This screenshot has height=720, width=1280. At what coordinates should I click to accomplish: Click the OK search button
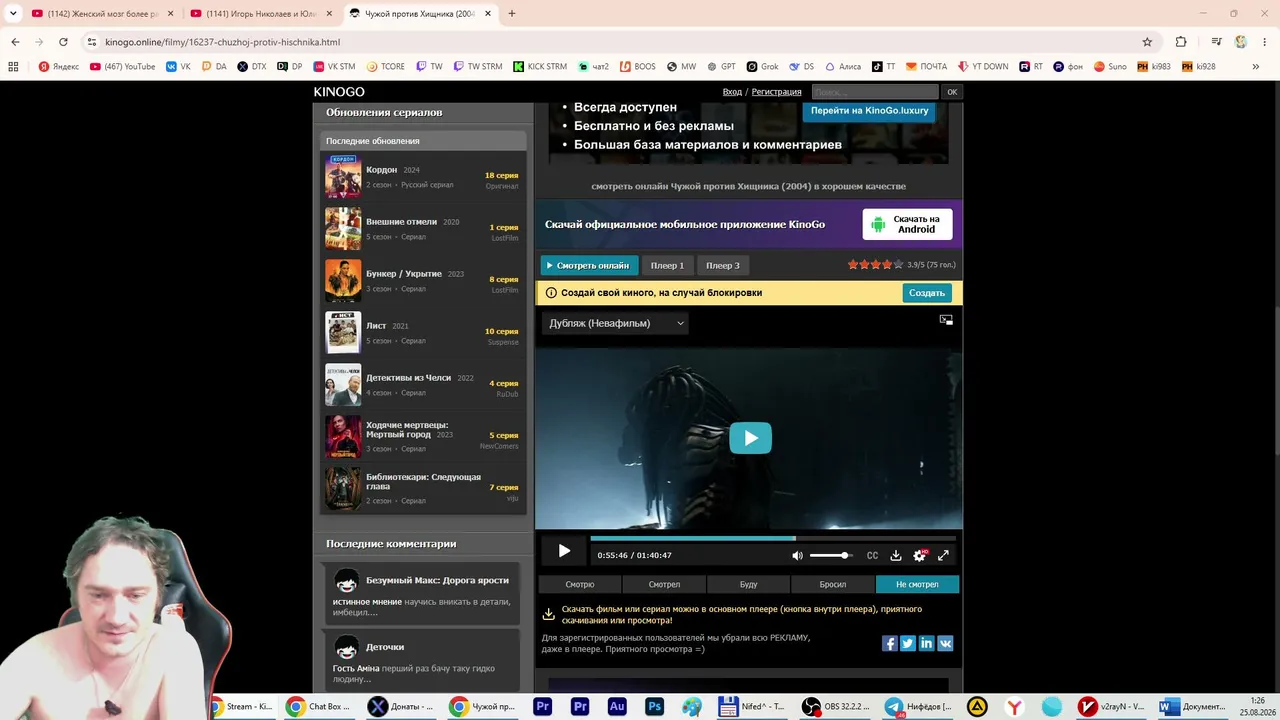952,92
